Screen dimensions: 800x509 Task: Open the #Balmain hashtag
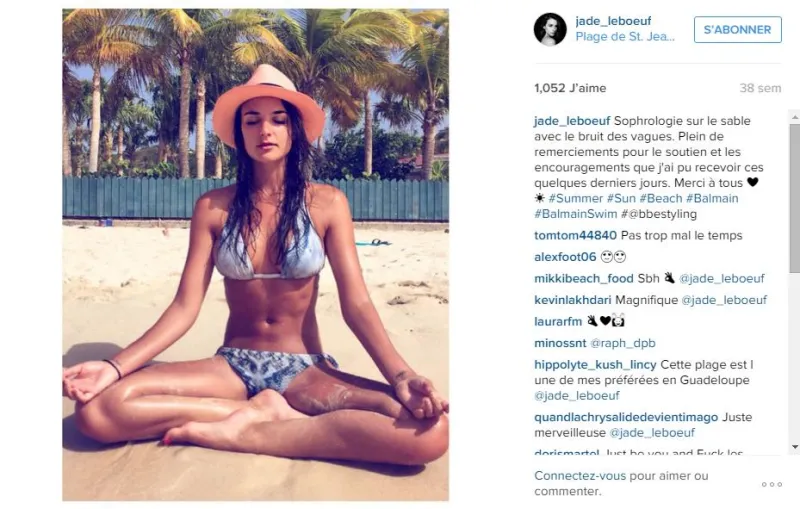[712, 198]
